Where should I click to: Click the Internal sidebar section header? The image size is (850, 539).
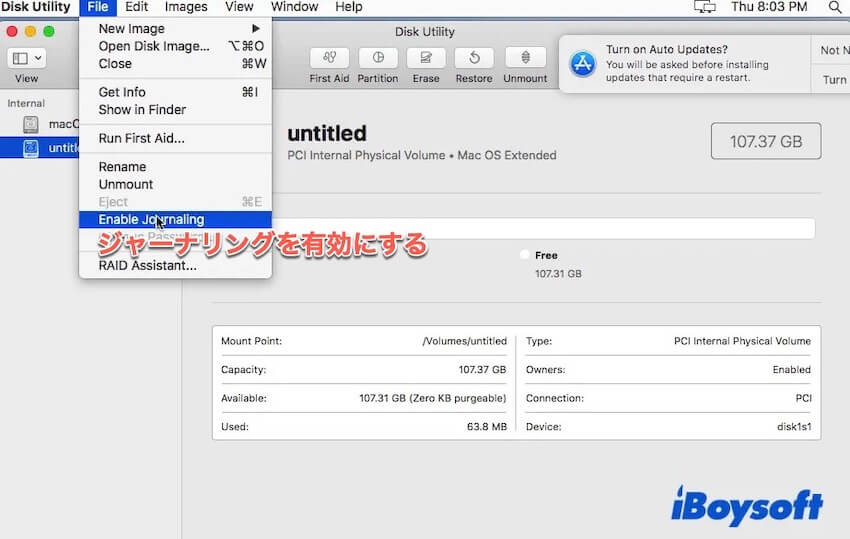coord(26,103)
